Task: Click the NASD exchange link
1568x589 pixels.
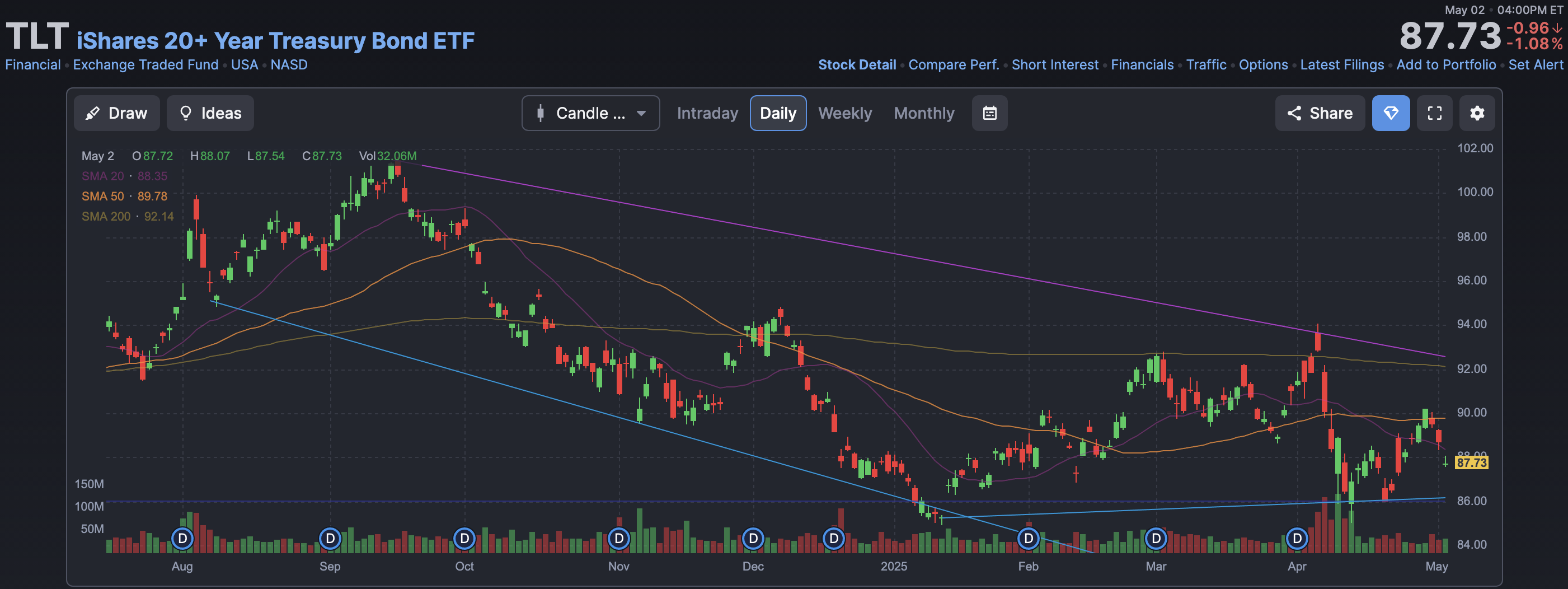Action: click(289, 64)
